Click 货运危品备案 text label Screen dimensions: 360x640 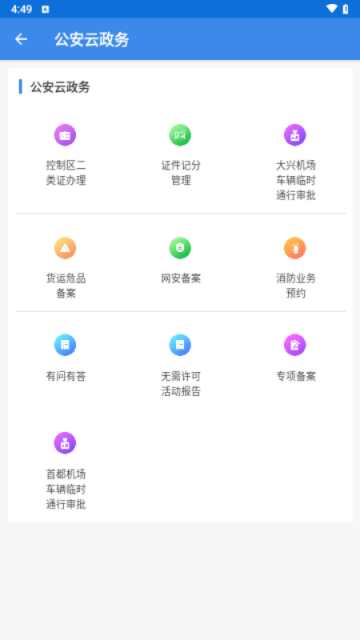click(x=66, y=286)
